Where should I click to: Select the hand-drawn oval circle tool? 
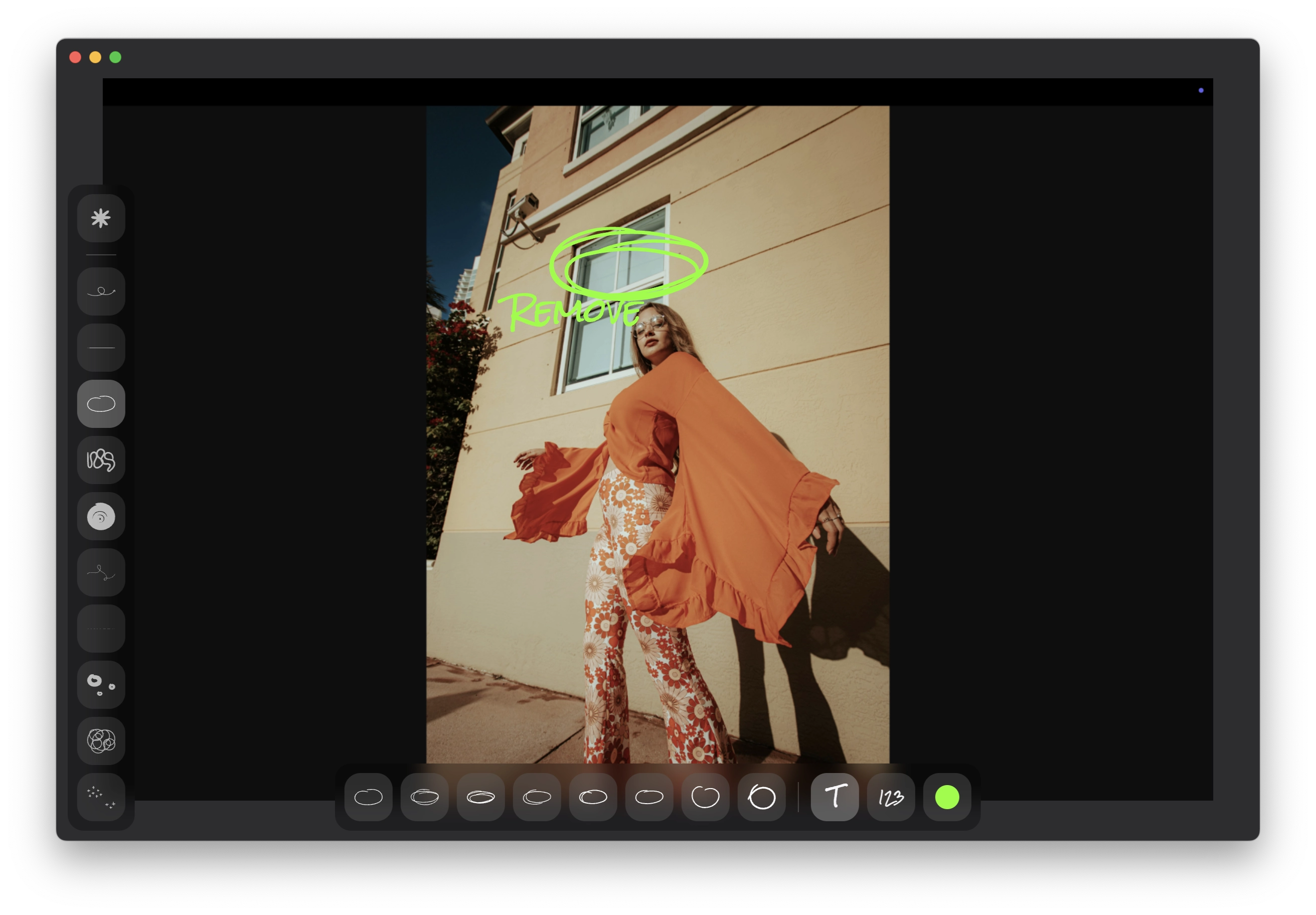(x=101, y=404)
